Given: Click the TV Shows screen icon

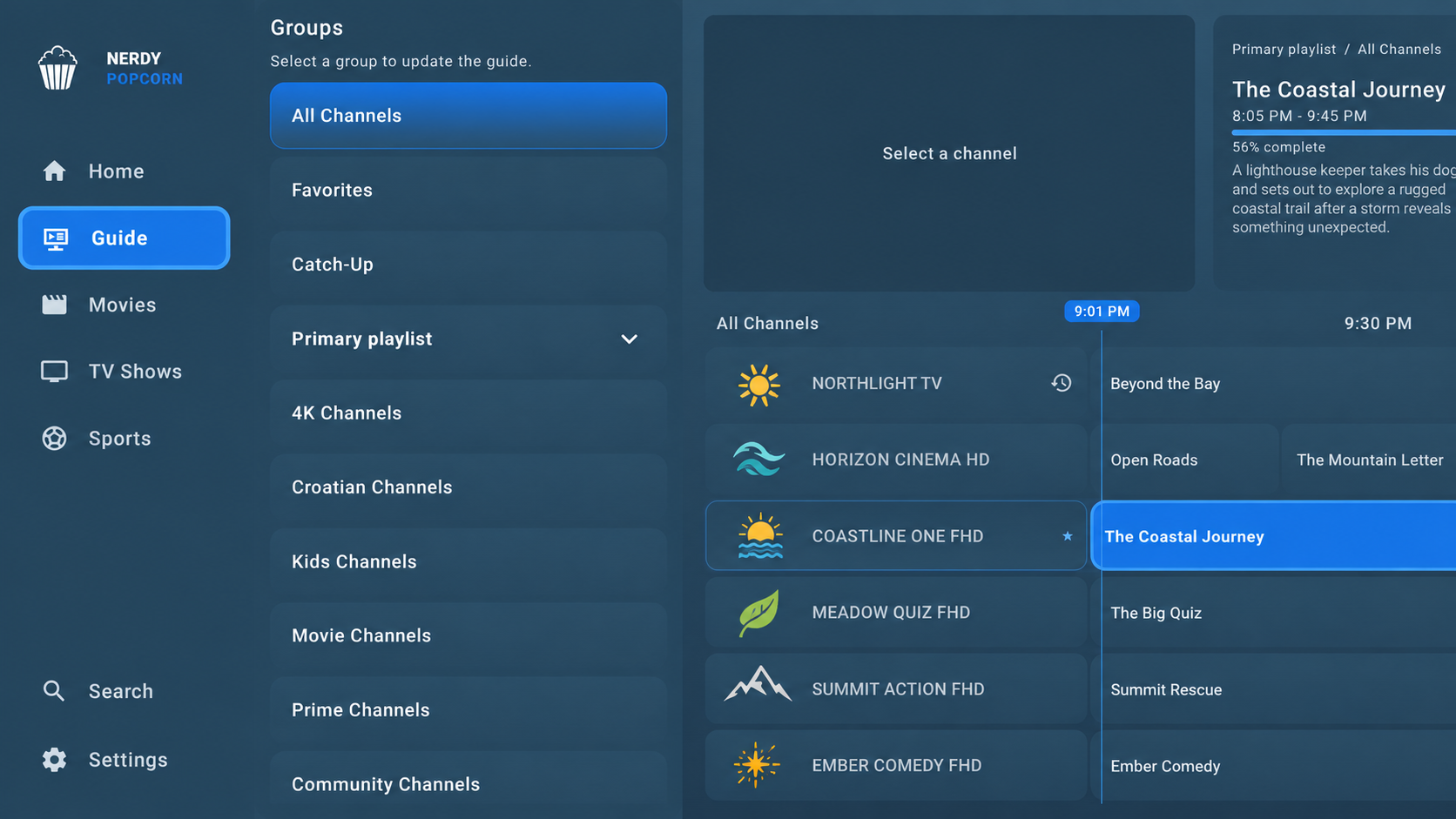Looking at the screenshot, I should 54,372.
